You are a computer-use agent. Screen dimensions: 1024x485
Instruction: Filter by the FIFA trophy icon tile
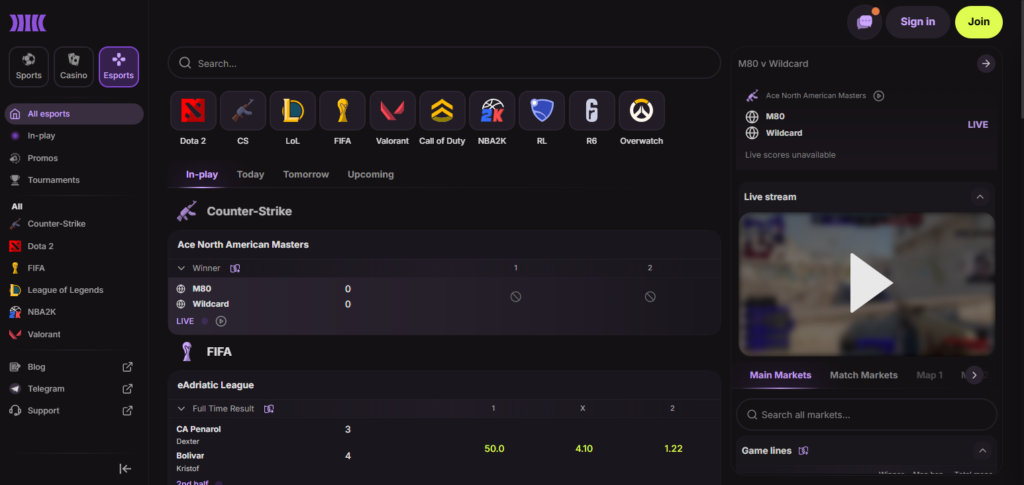click(x=342, y=111)
